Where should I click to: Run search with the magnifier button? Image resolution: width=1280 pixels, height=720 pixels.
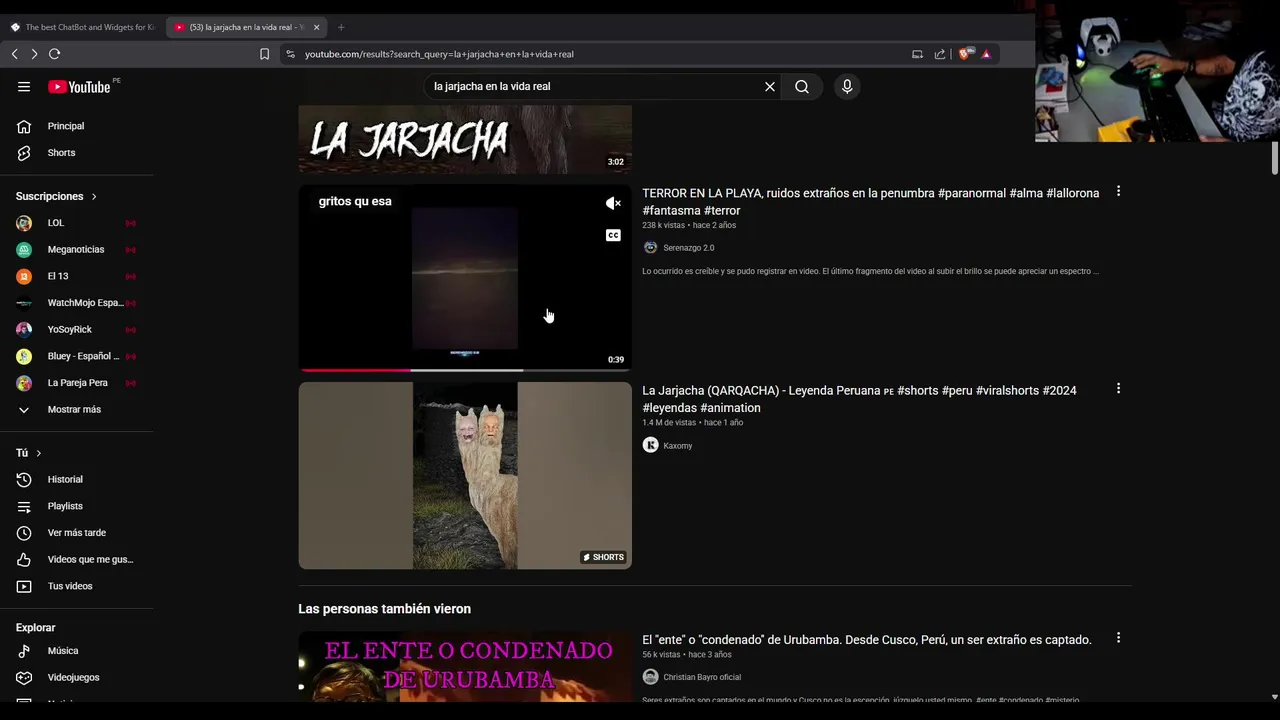point(802,87)
